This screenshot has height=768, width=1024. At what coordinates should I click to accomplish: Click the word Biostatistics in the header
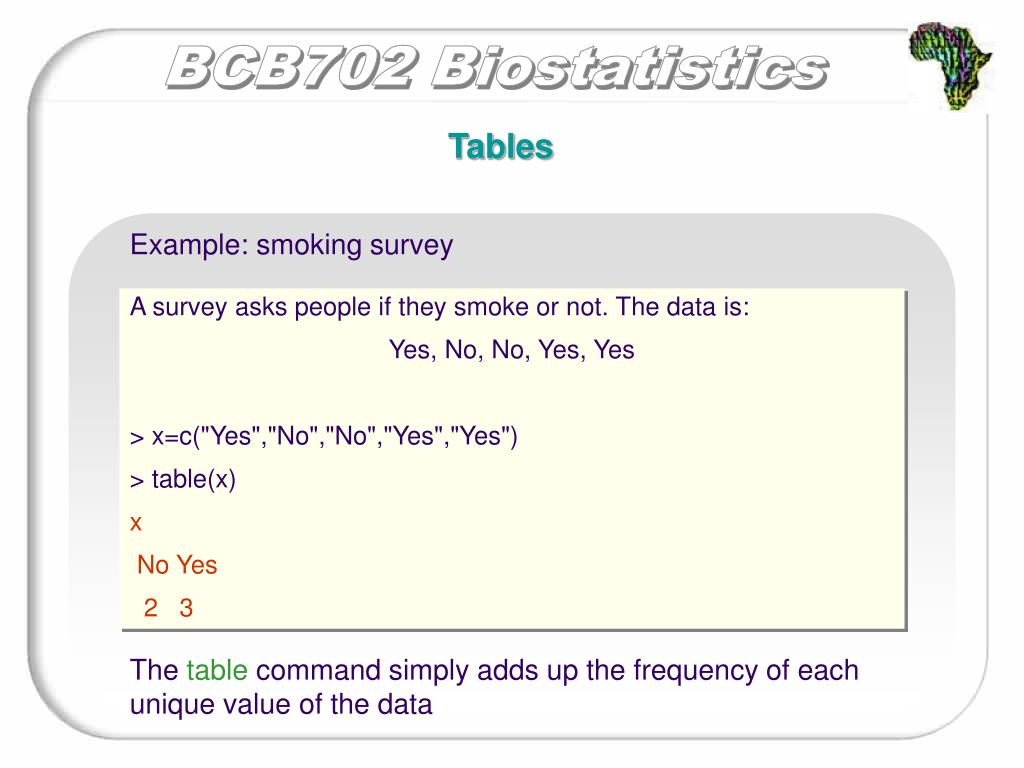[630, 68]
